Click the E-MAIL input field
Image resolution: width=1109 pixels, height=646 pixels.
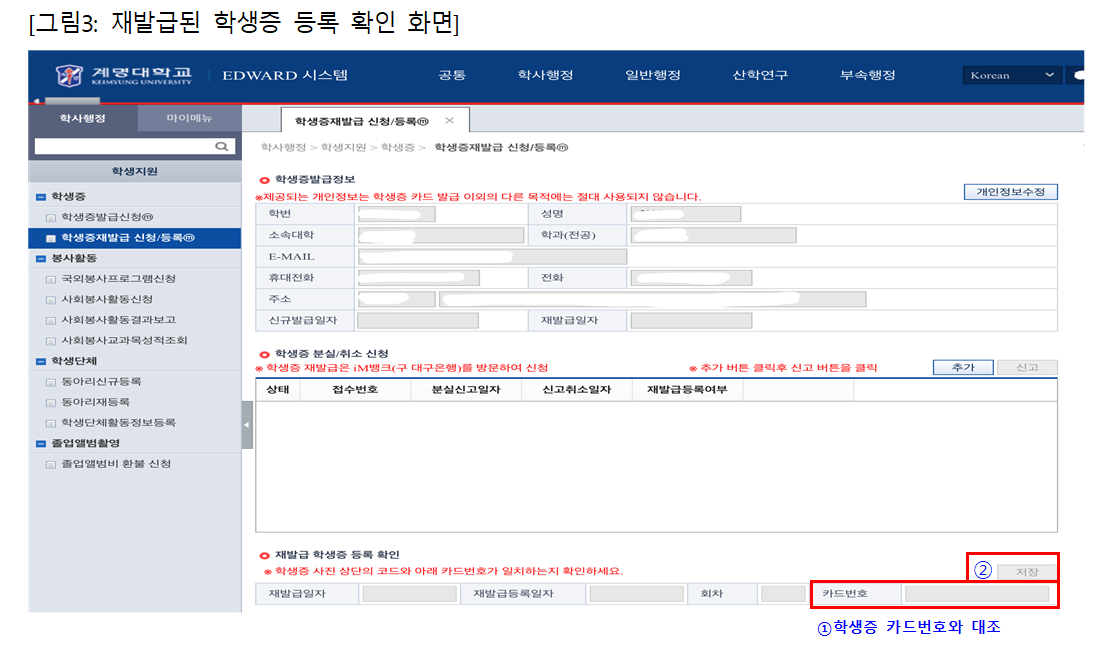pyautogui.click(x=490, y=256)
